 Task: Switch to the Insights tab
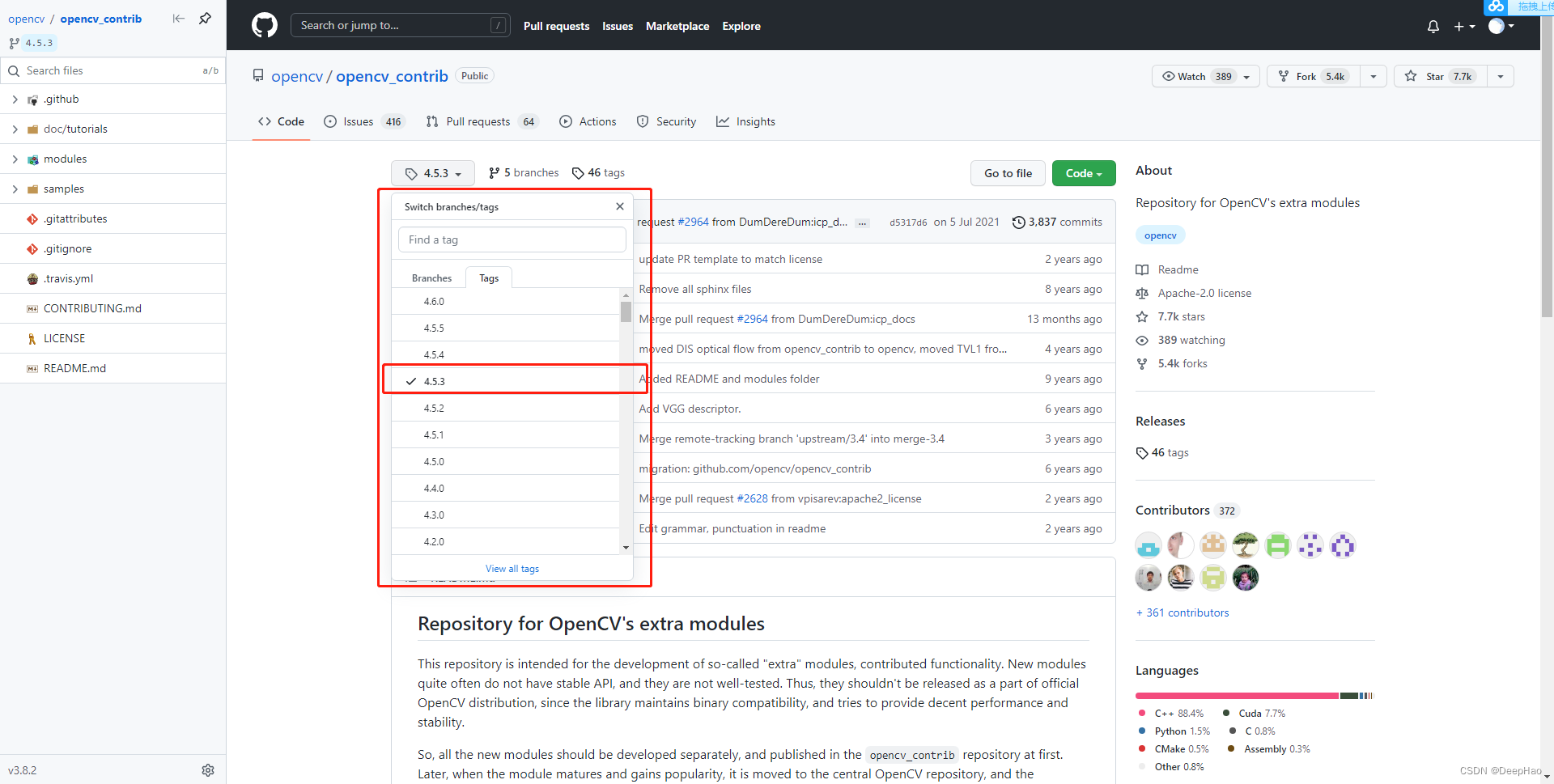(x=745, y=121)
